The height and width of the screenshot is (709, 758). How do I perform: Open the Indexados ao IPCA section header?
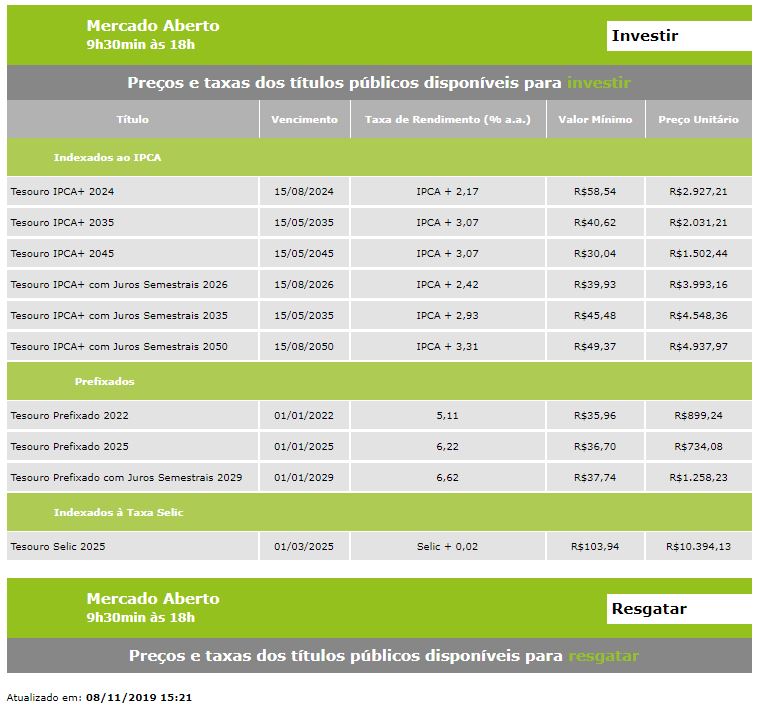pyautogui.click(x=107, y=158)
